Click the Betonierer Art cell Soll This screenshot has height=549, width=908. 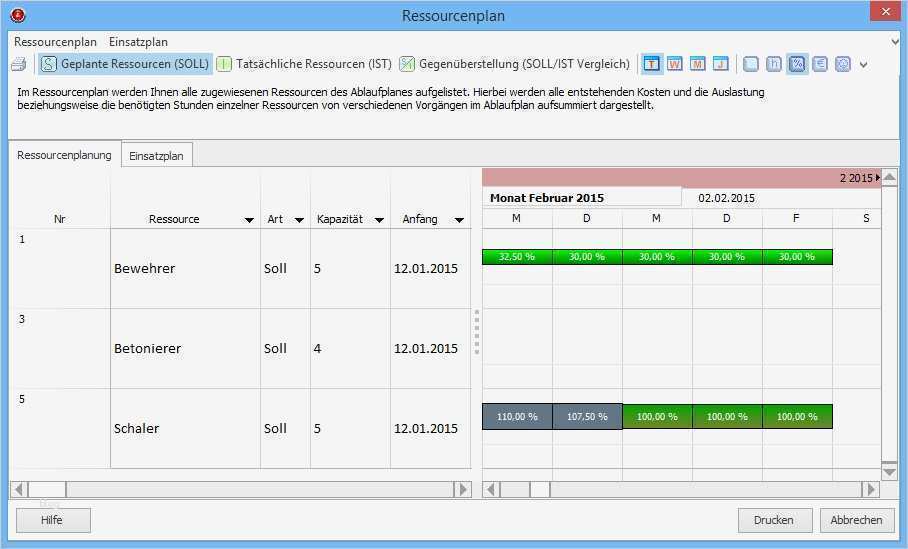[275, 349]
